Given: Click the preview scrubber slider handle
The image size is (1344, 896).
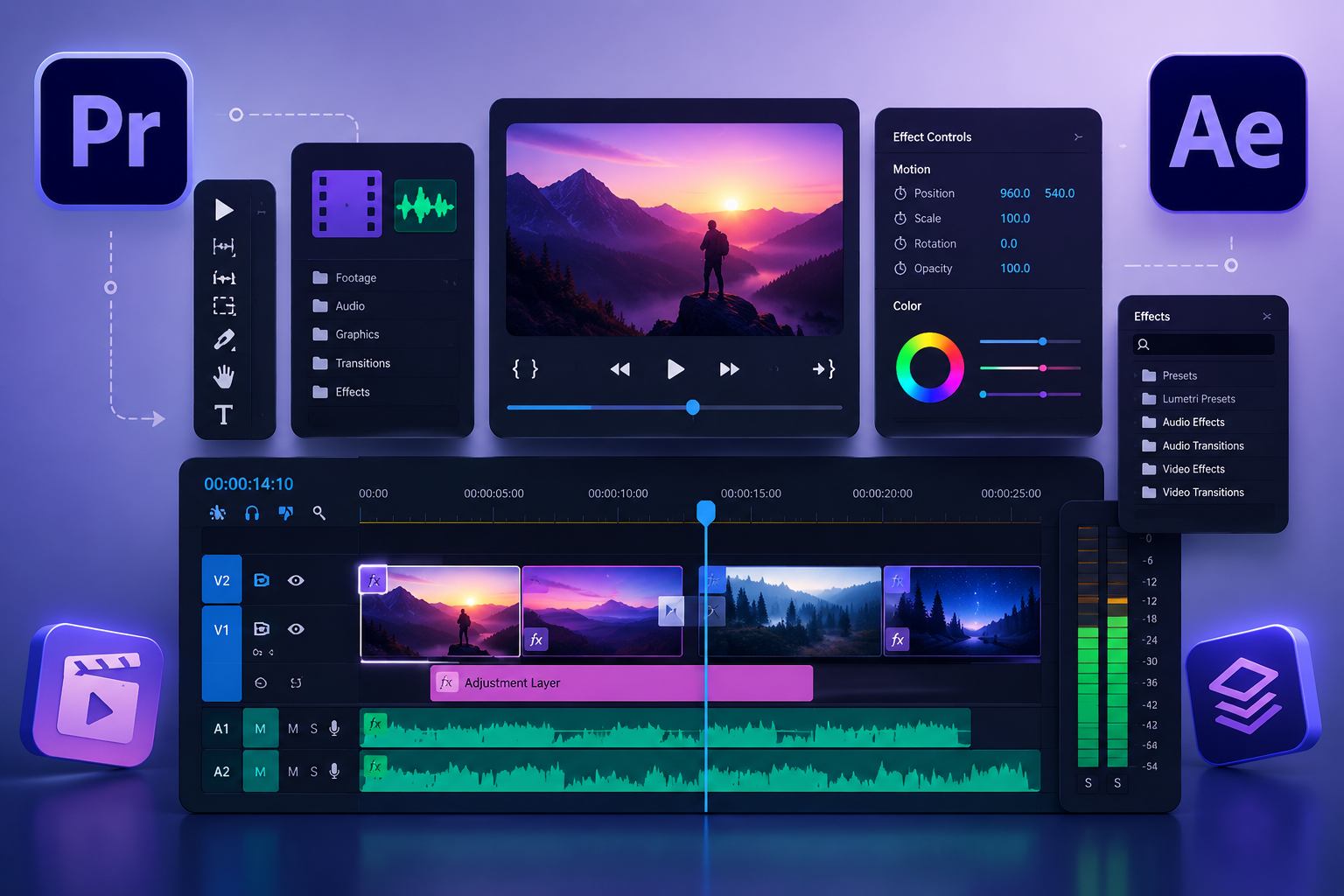Looking at the screenshot, I should click(x=693, y=407).
